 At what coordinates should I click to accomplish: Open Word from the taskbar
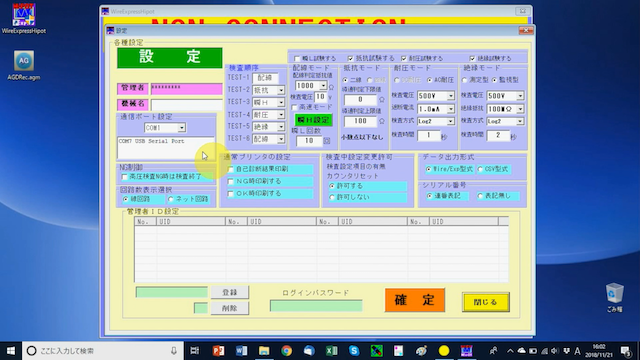(241, 351)
